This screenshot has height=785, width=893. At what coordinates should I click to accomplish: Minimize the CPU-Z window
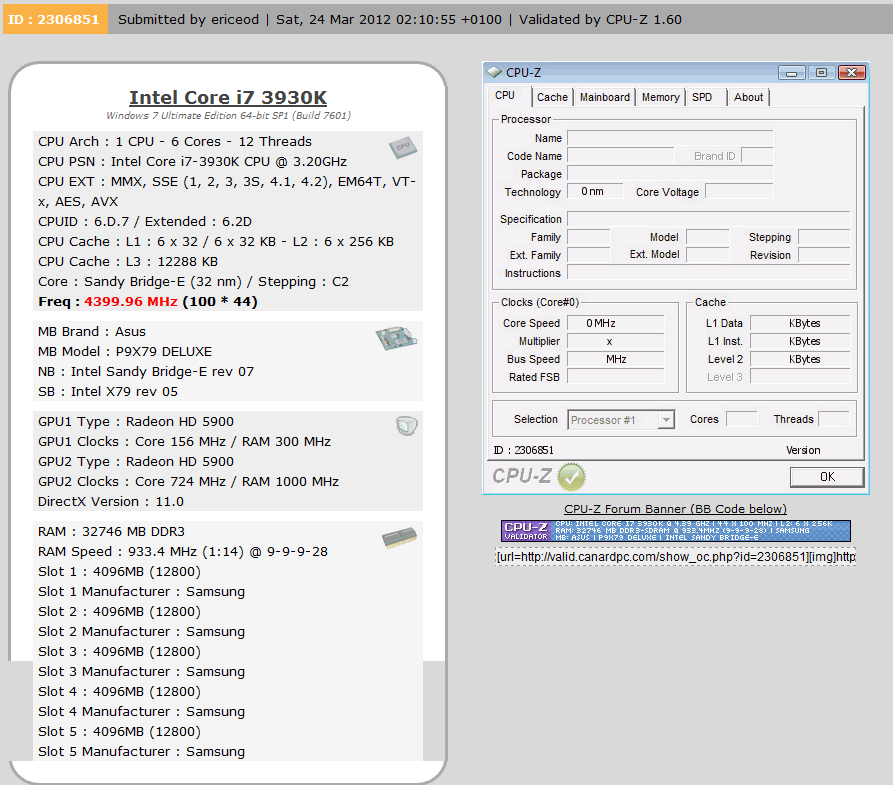click(792, 73)
